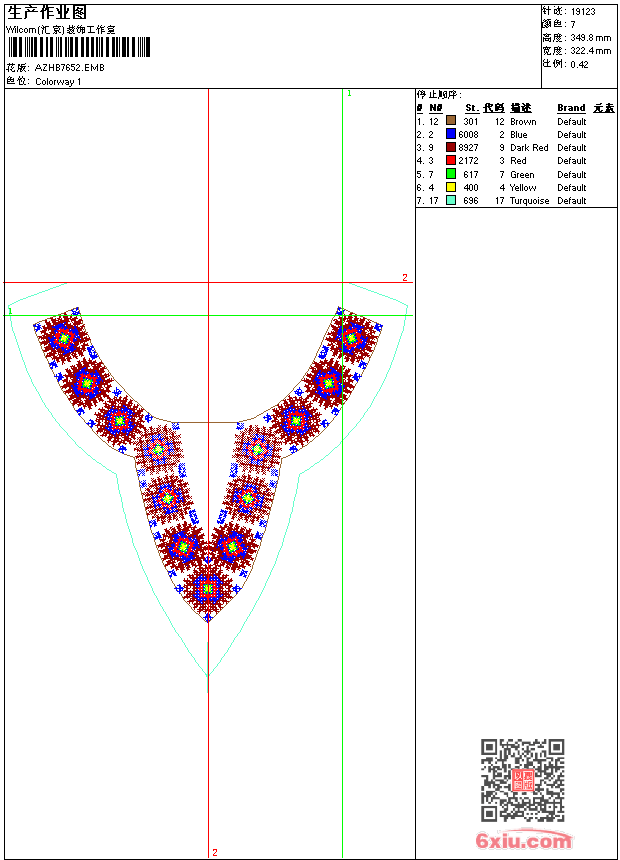Select the Yellow thread color swatch
Image resolution: width=620 pixels, height=860 pixels.
[450, 187]
